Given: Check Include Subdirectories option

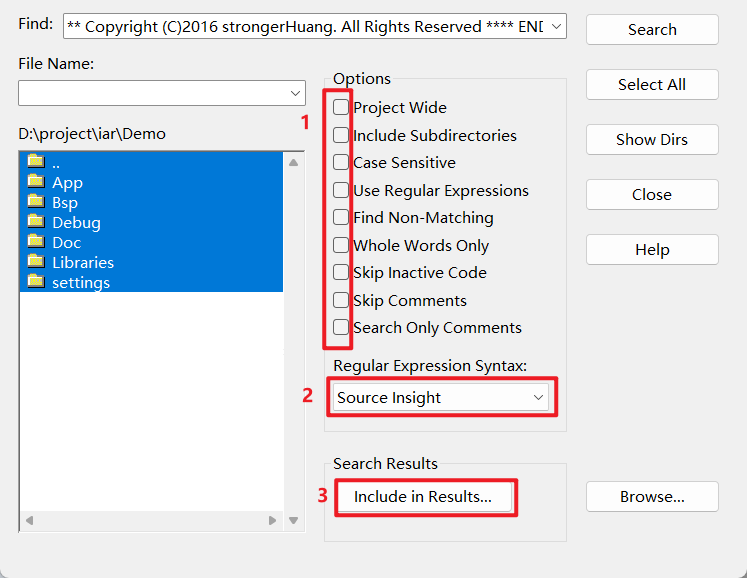Looking at the screenshot, I should click(x=341, y=135).
